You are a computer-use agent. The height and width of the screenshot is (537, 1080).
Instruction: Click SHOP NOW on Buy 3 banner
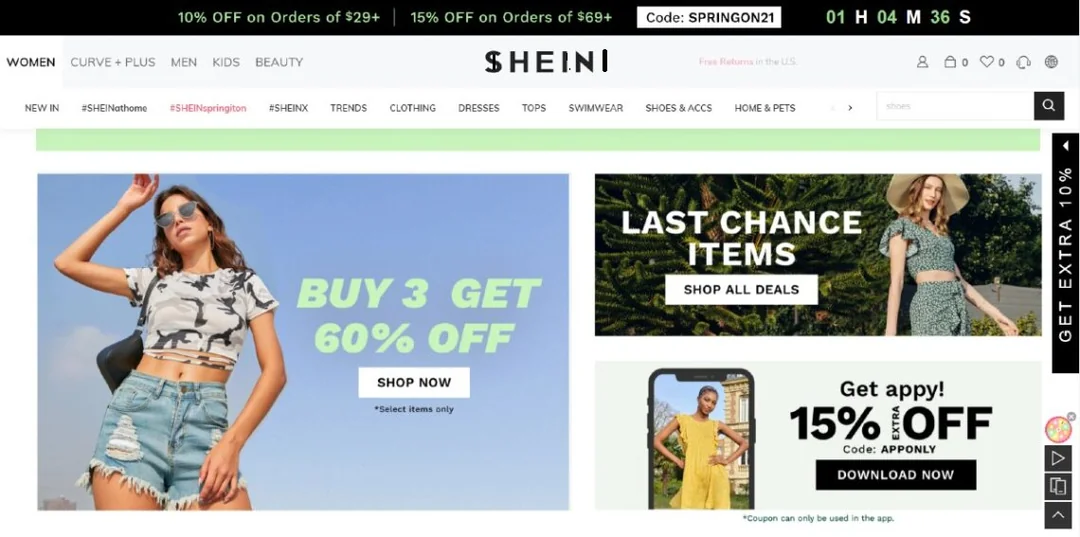pos(414,382)
